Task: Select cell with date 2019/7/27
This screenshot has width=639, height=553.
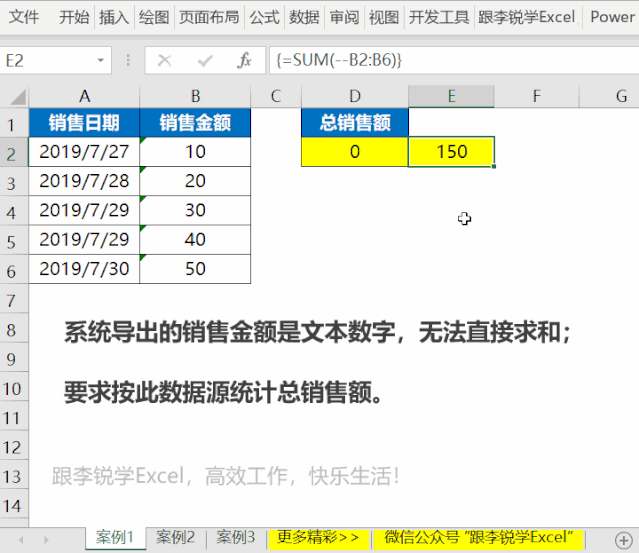Action: 84,152
